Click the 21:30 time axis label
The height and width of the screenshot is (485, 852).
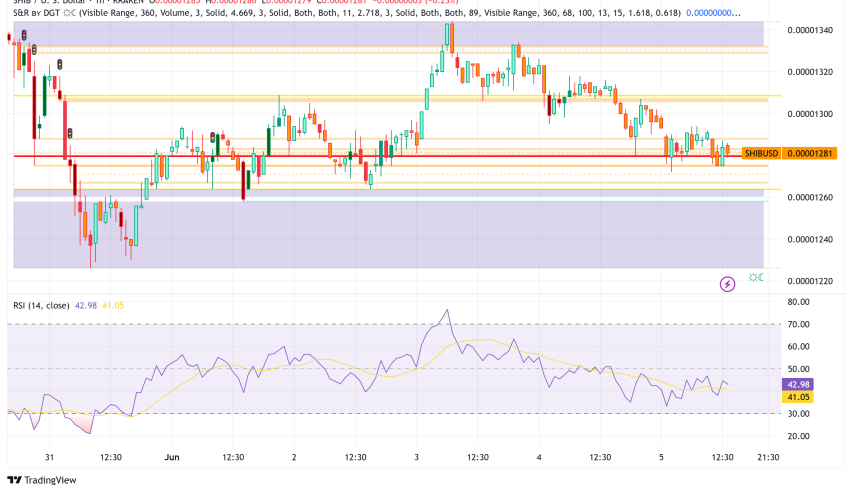pyautogui.click(x=768, y=457)
